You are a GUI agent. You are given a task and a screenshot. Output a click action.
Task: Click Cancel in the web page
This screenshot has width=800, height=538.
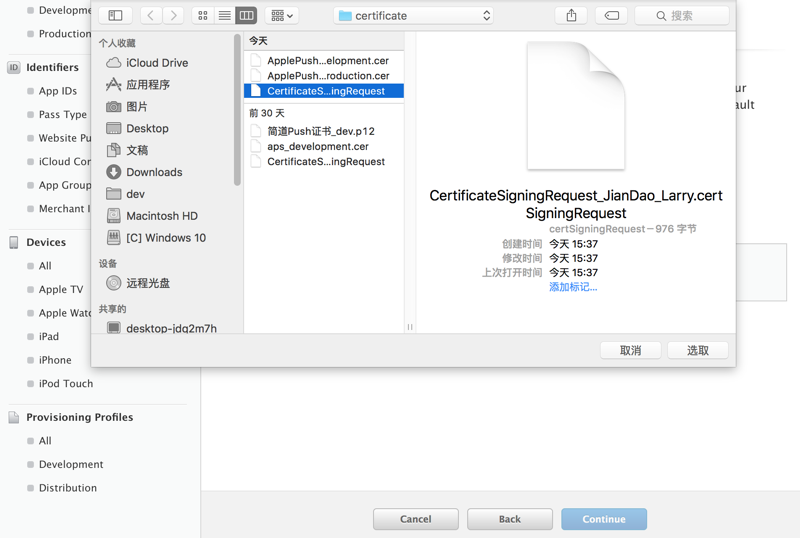click(x=416, y=519)
